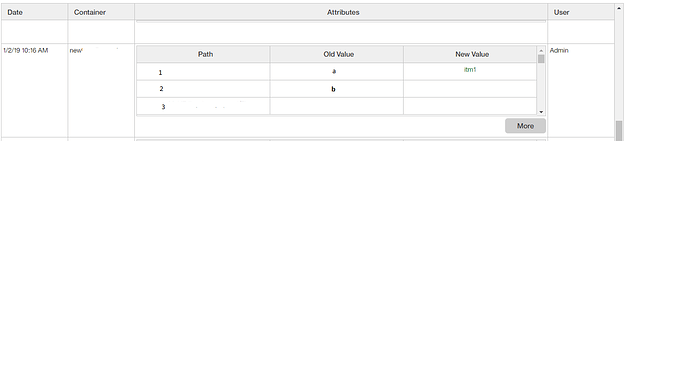690x387 pixels.
Task: Click the More button
Action: 525,126
